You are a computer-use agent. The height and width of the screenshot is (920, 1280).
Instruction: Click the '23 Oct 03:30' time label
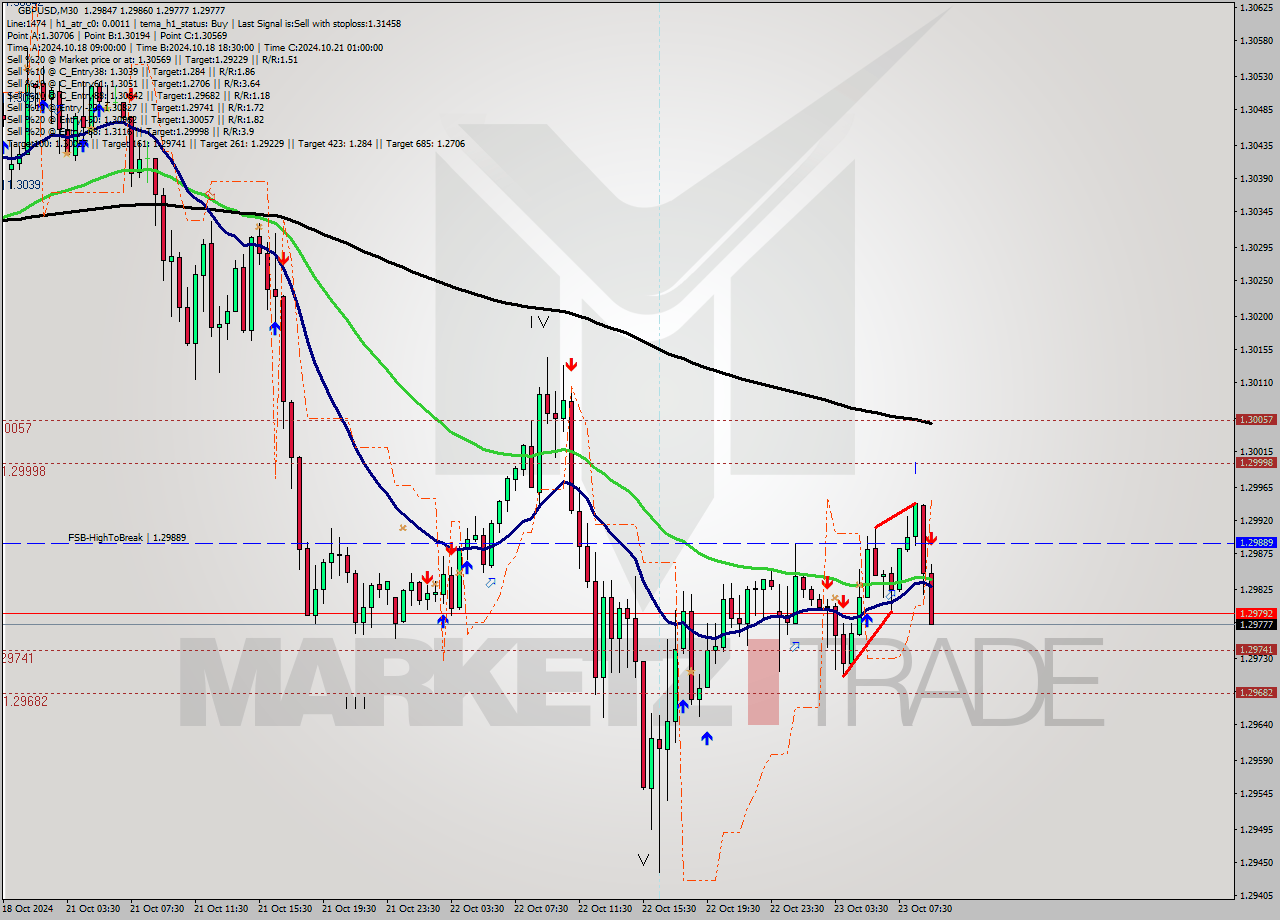pyautogui.click(x=861, y=909)
